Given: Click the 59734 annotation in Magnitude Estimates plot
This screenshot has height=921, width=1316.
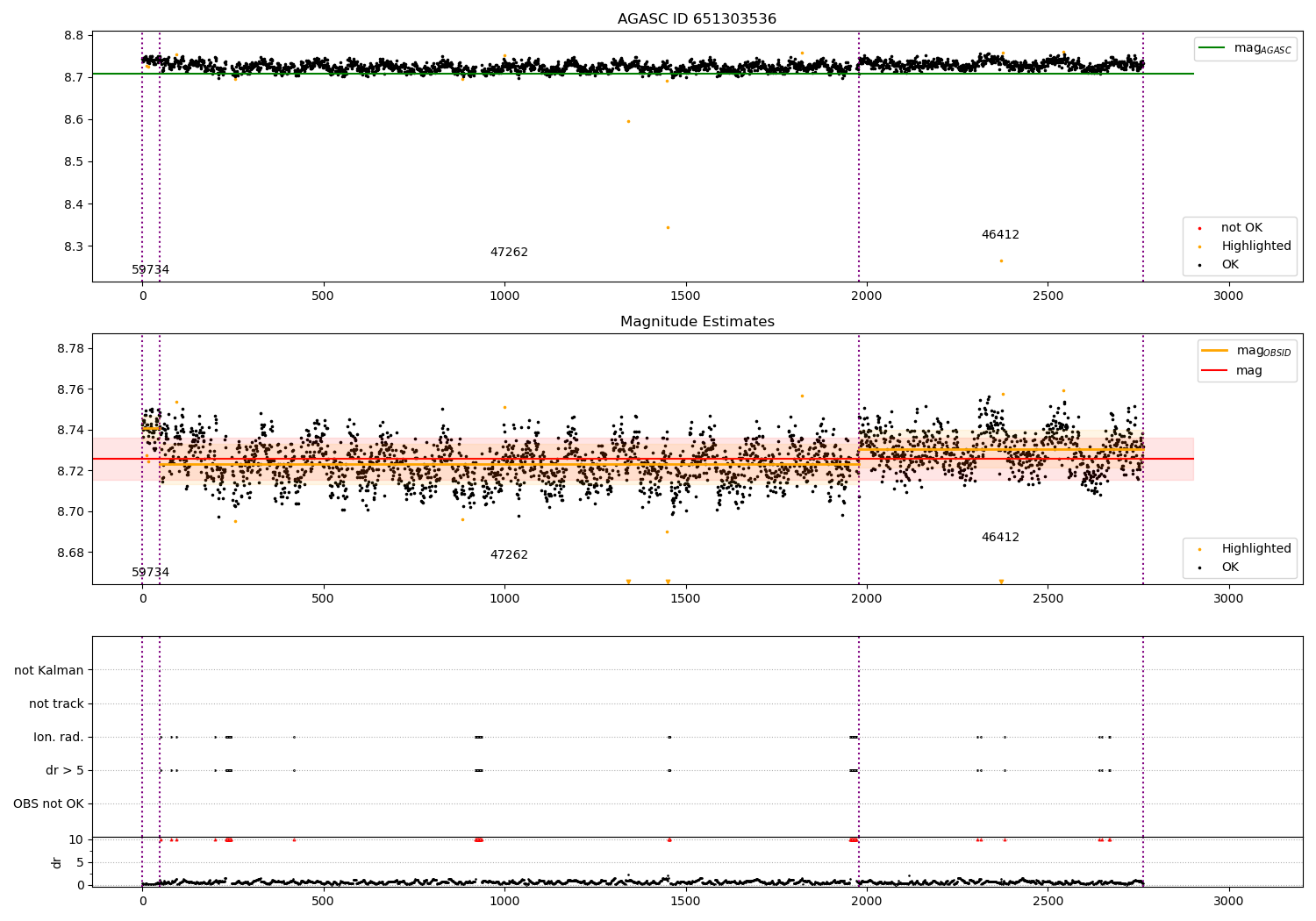Looking at the screenshot, I should (x=150, y=573).
